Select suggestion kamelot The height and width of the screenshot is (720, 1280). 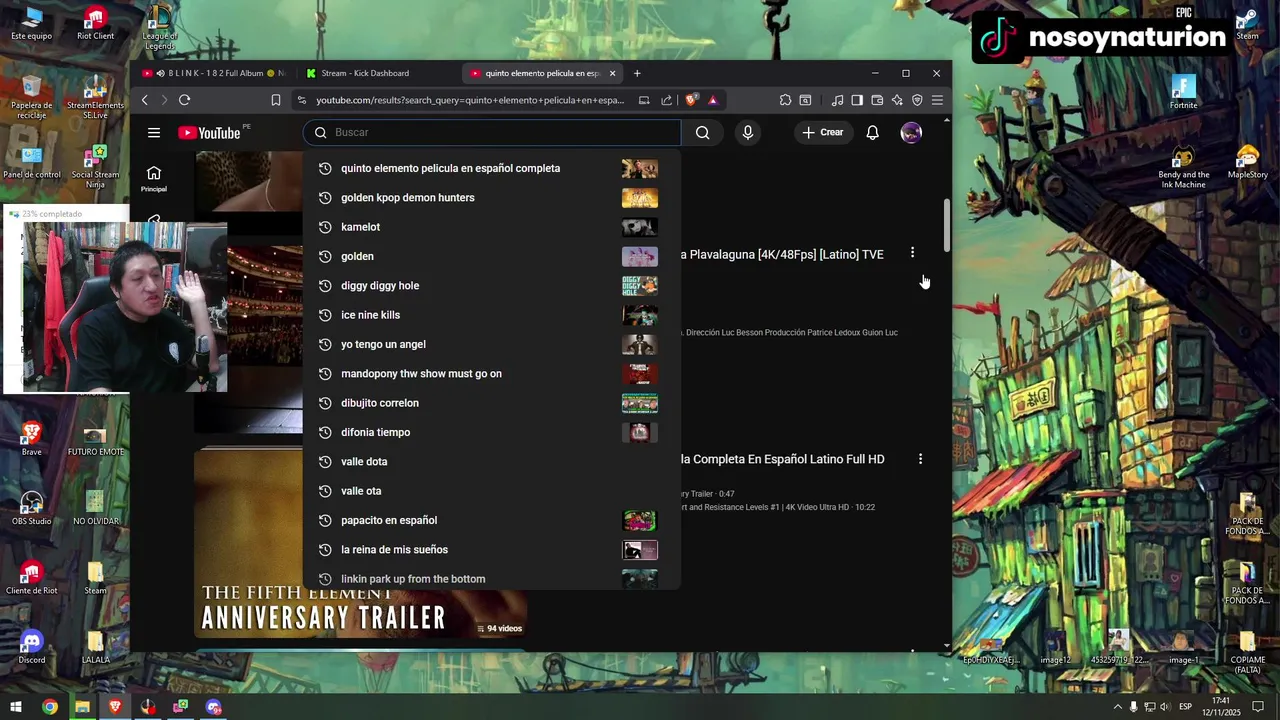tap(491, 227)
